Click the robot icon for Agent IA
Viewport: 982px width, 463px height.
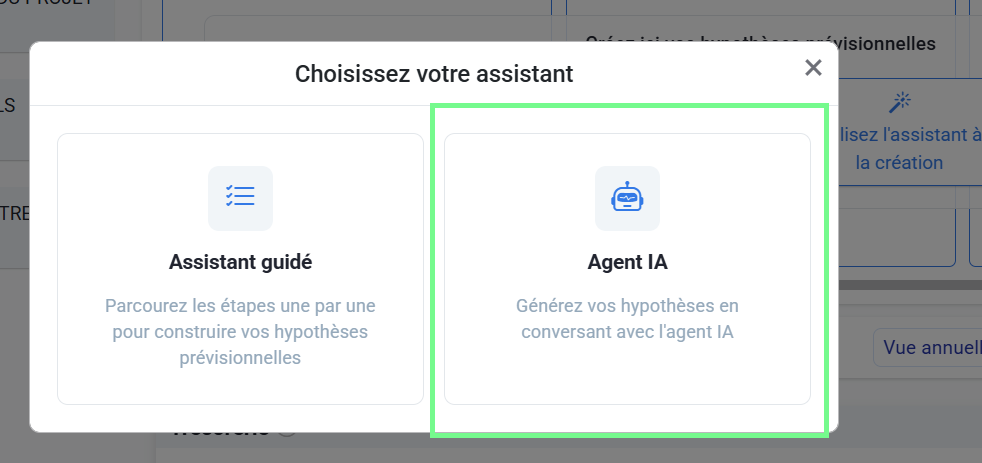coord(627,197)
